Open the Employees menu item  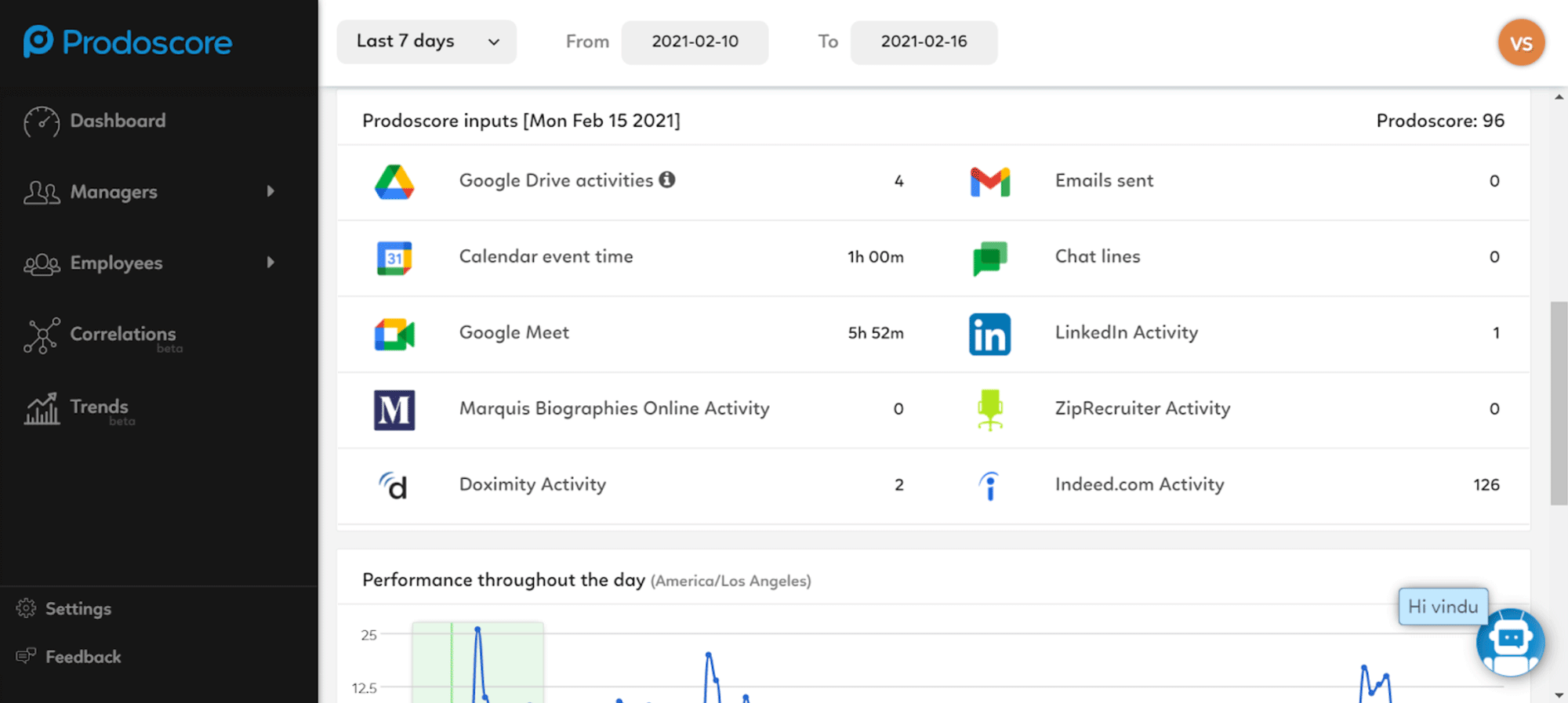(116, 263)
